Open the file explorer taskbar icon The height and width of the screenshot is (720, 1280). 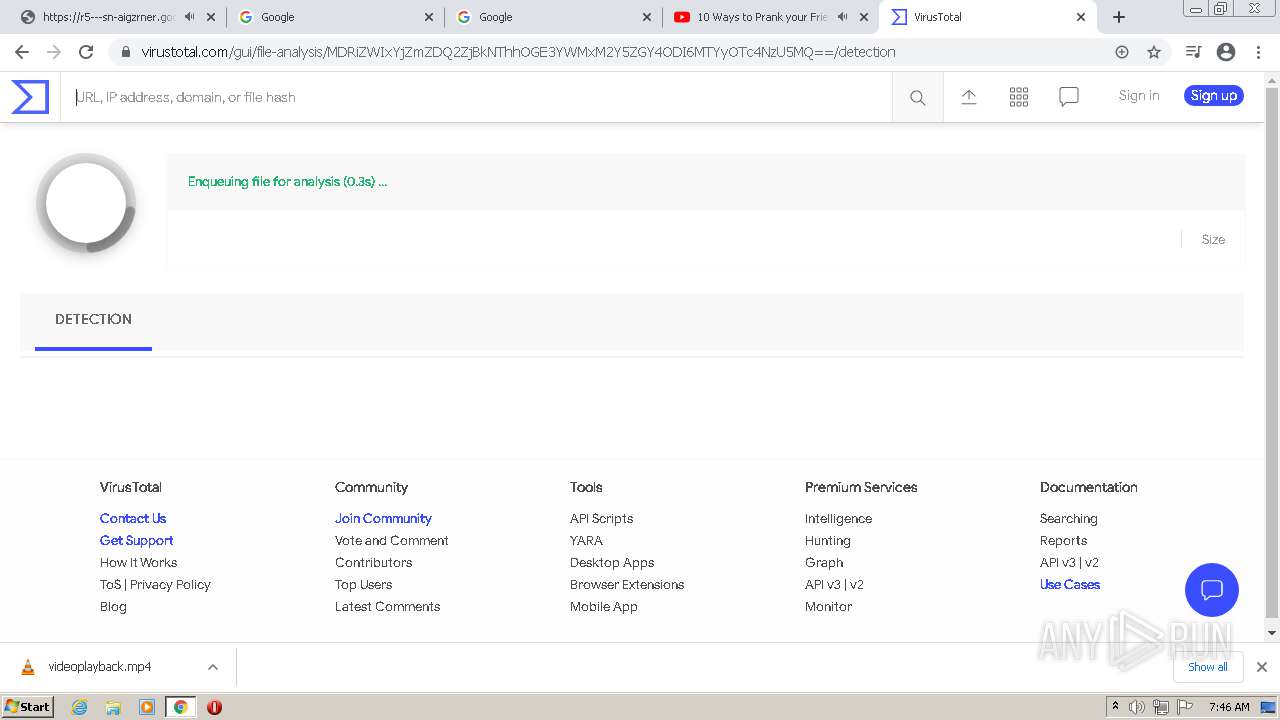[113, 707]
